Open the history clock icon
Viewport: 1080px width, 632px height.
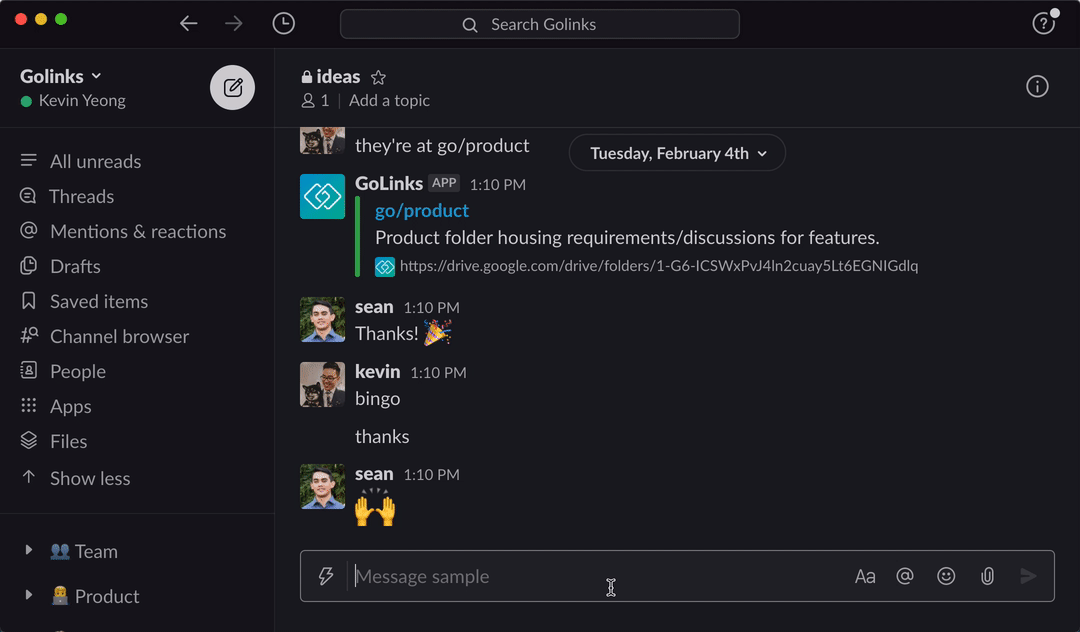coord(284,24)
